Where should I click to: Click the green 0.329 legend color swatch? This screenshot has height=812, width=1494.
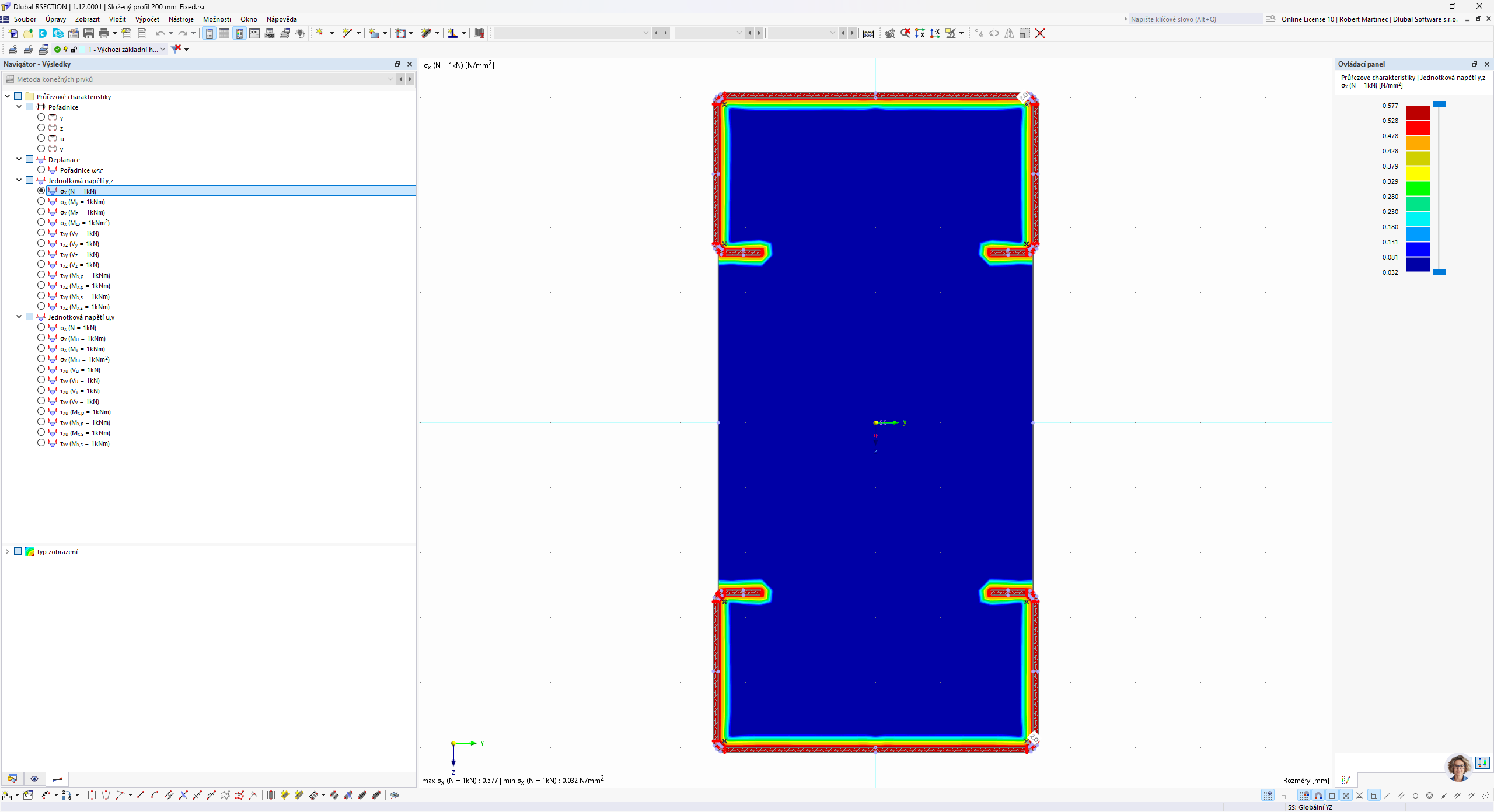pyautogui.click(x=1418, y=188)
